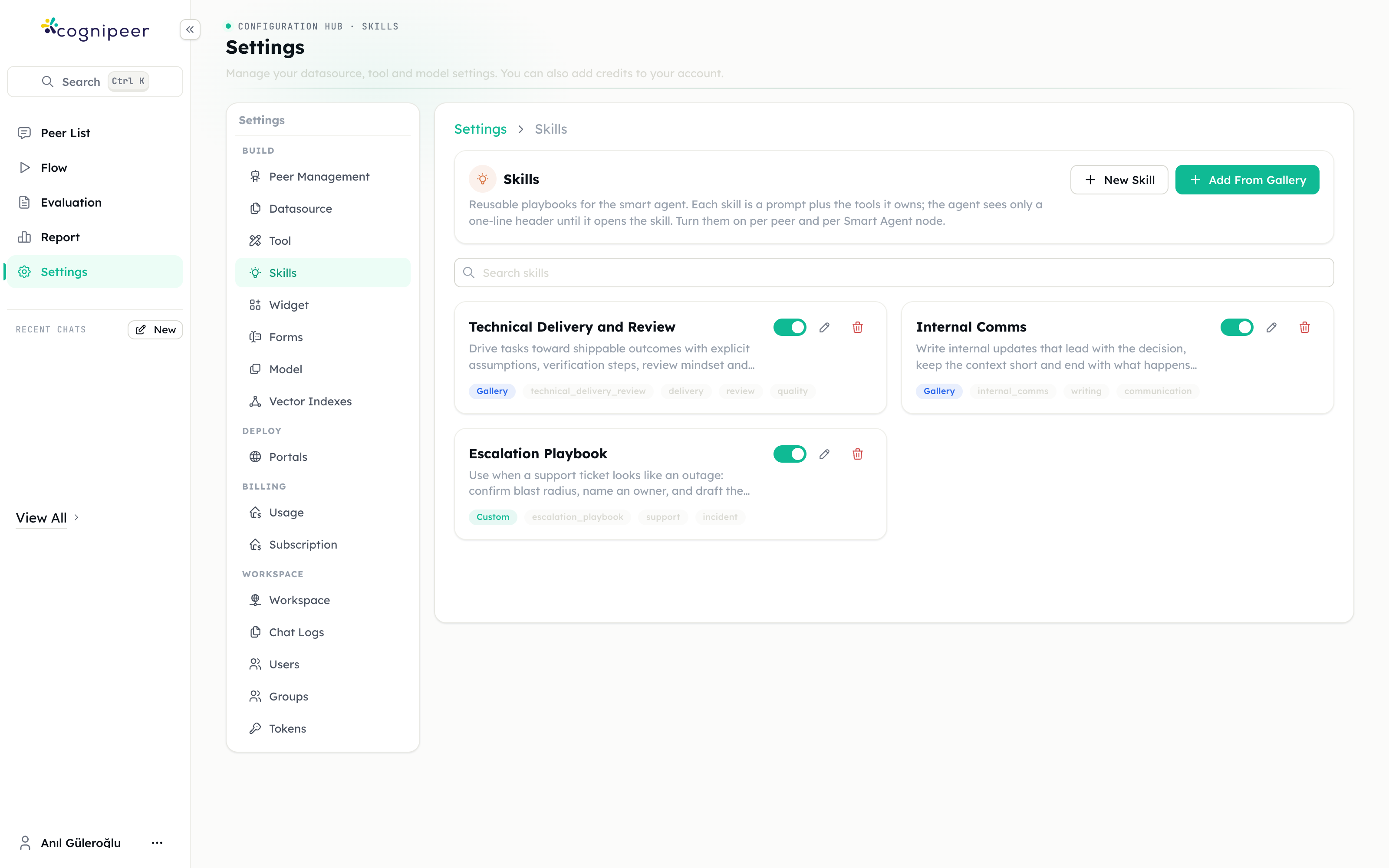This screenshot has height=868, width=1389.
Task: Delete the Escalation Playbook skill
Action: [x=858, y=454]
